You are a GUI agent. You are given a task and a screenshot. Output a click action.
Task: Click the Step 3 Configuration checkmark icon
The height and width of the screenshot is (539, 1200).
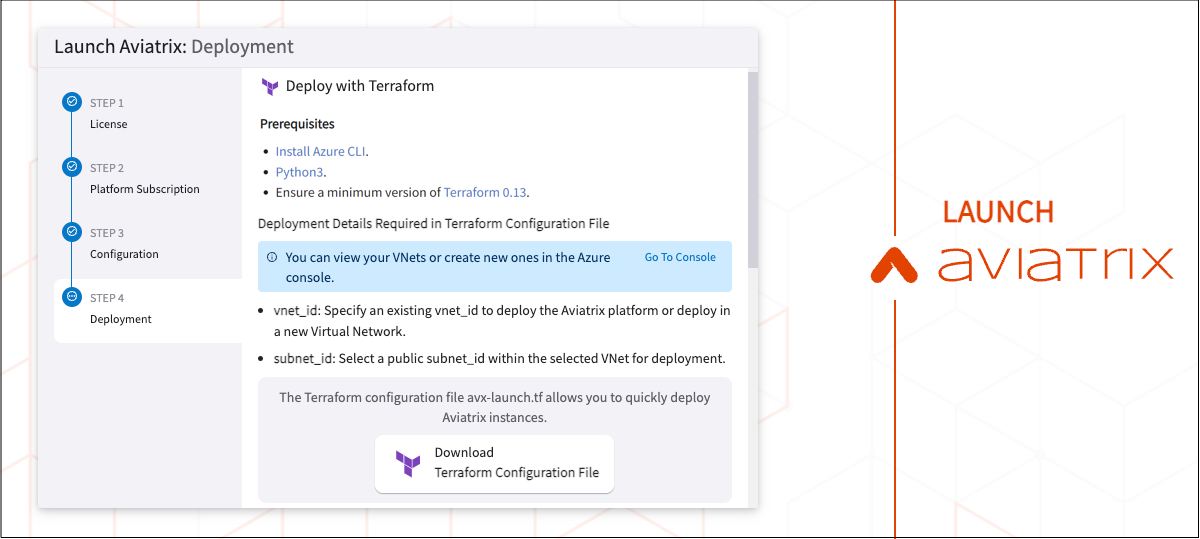pyautogui.click(x=71, y=232)
